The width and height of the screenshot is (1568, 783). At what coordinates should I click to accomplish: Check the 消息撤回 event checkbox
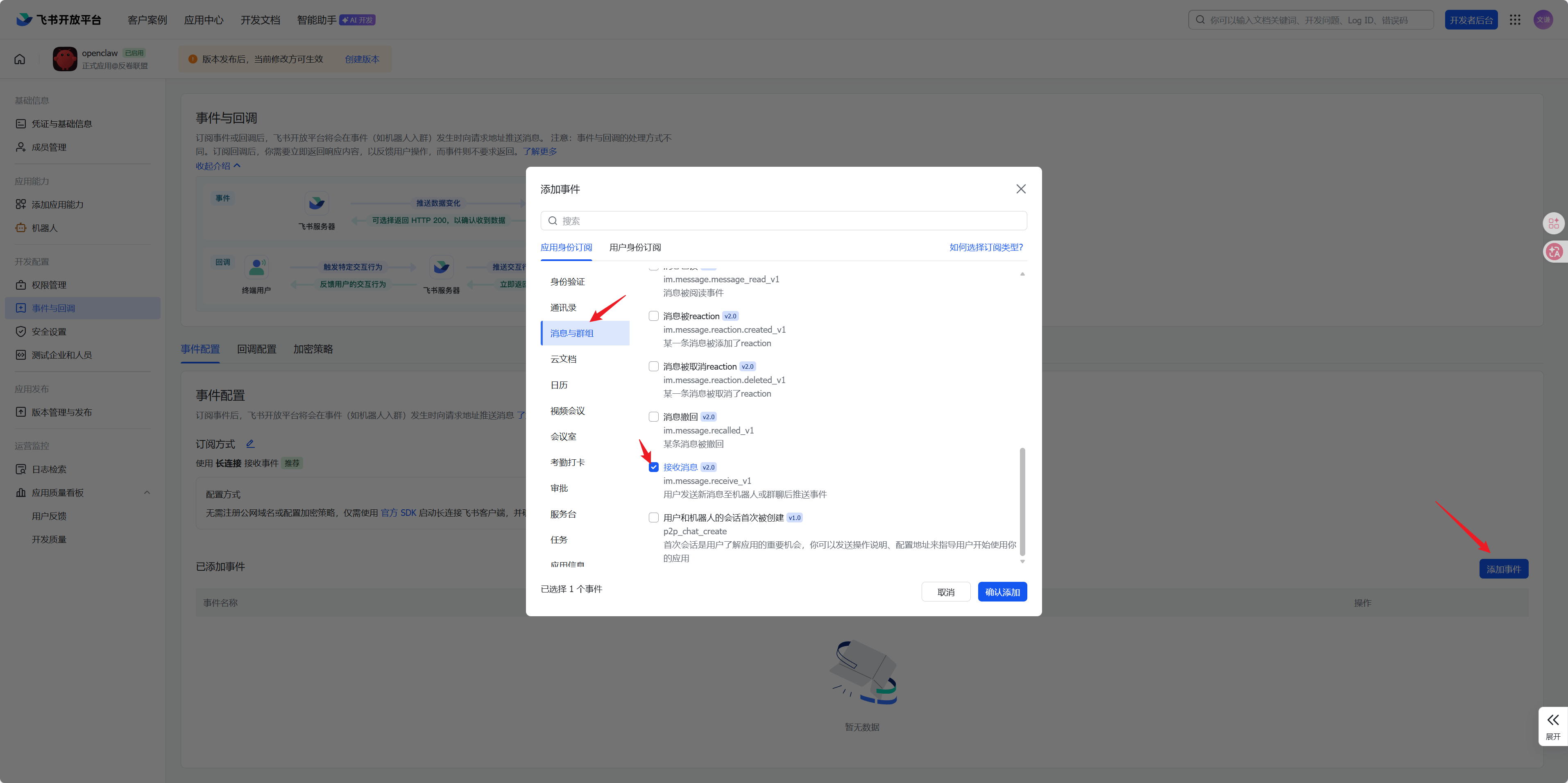(653, 417)
